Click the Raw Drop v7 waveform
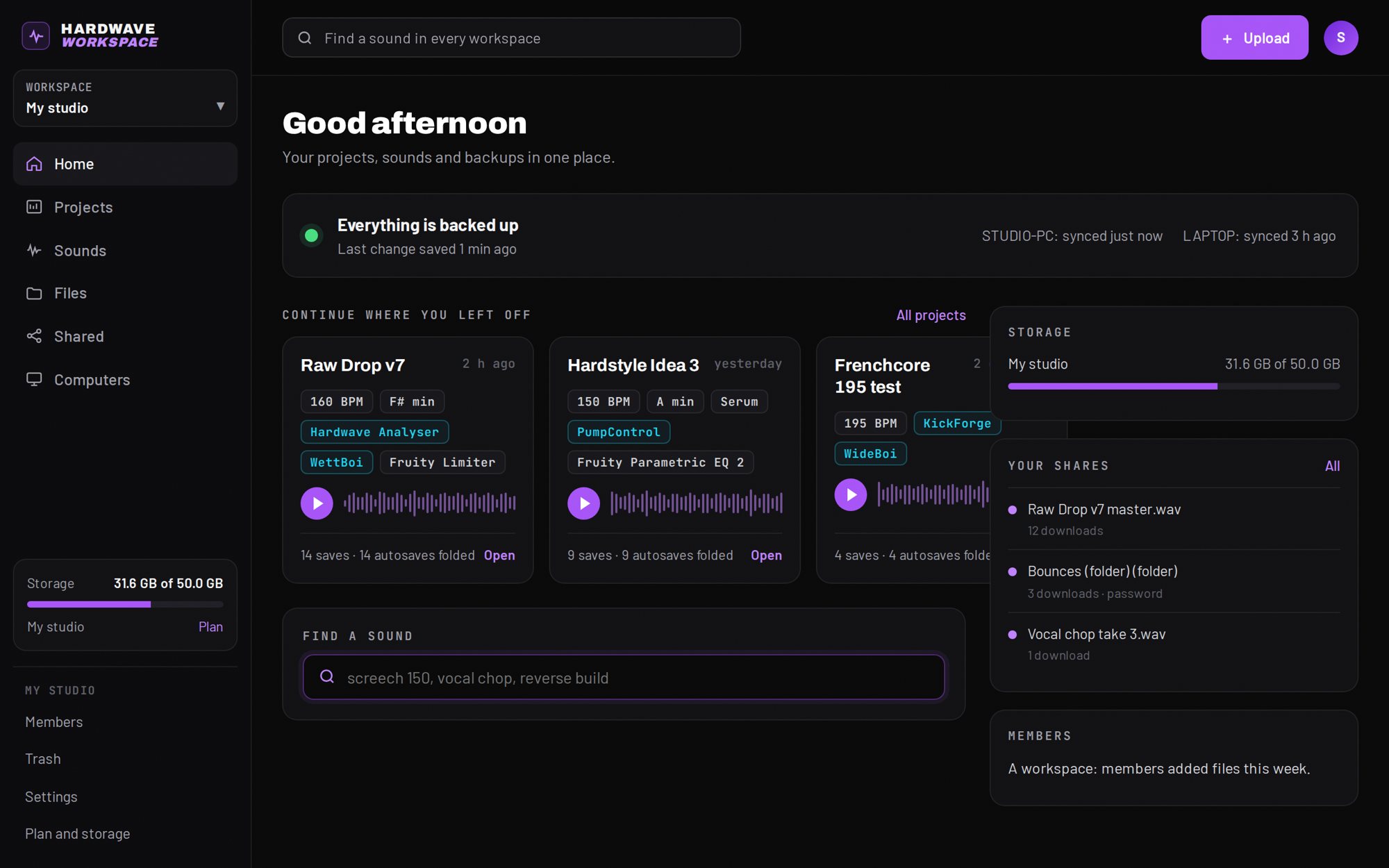The width and height of the screenshot is (1389, 868). (429, 503)
